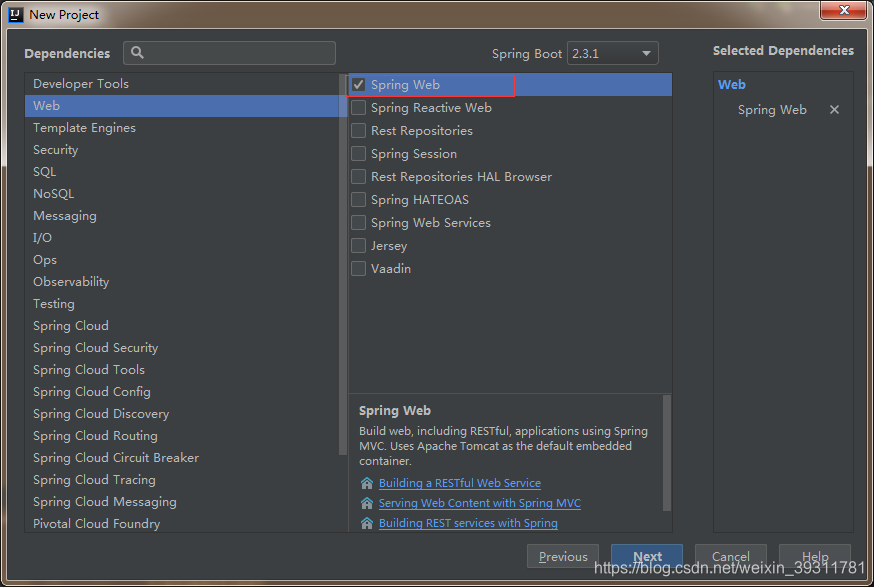Tick the Spring Session checkbox

[x=358, y=153]
